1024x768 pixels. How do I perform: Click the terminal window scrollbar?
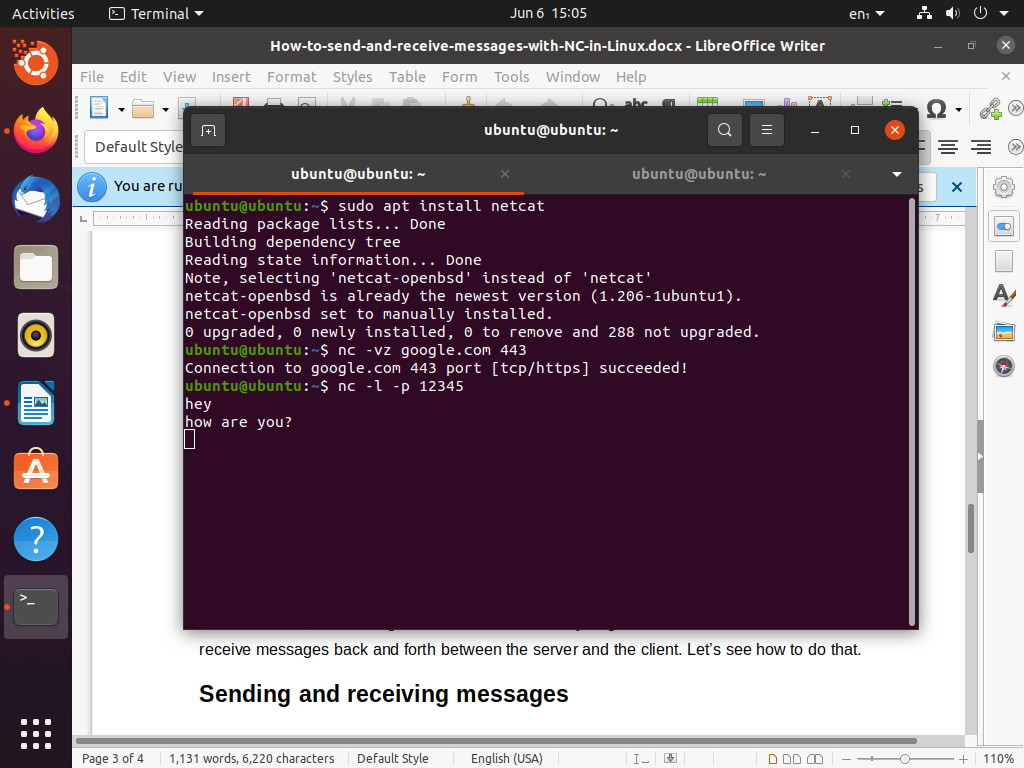point(912,411)
